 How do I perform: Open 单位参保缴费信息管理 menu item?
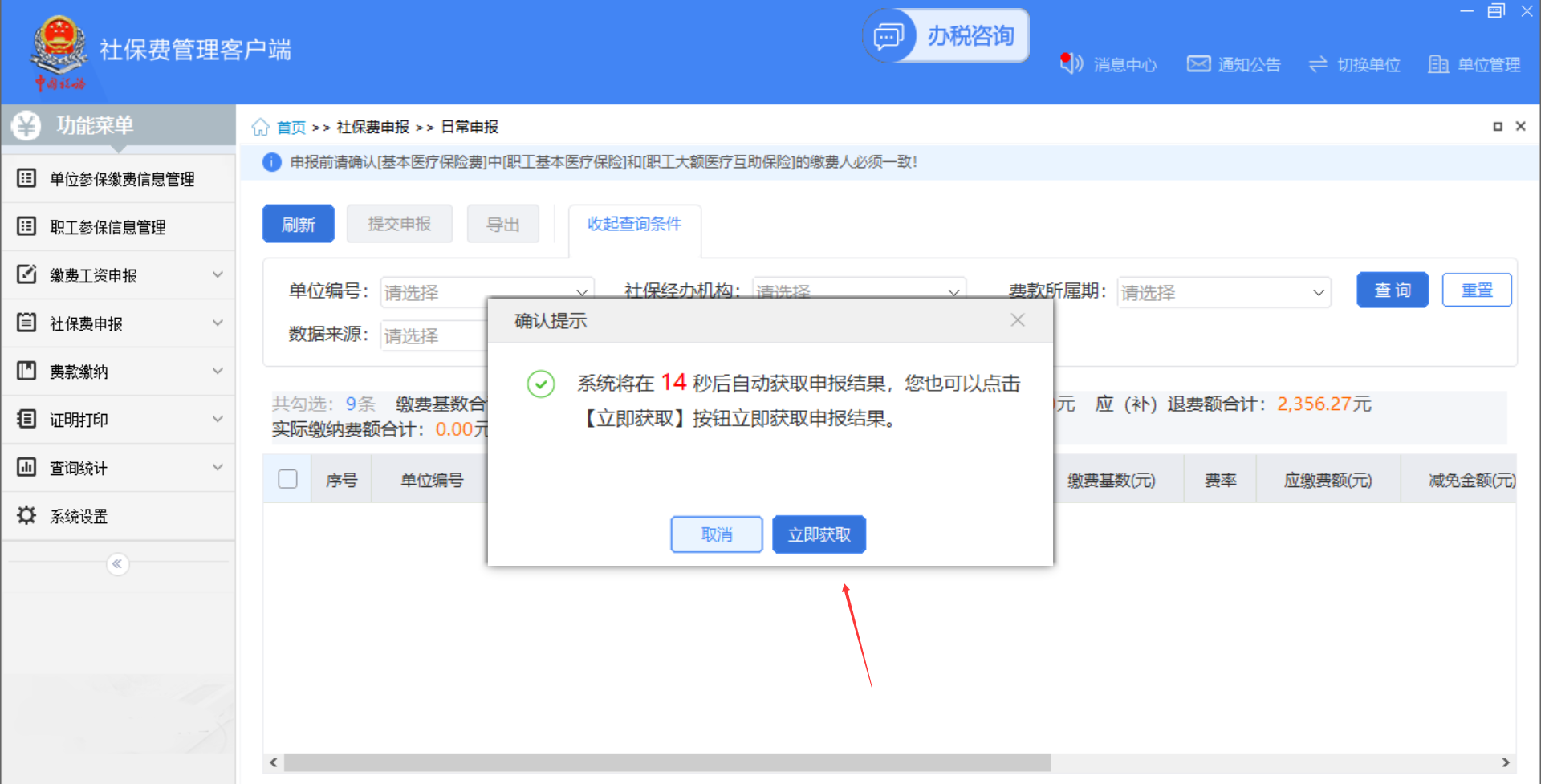(122, 179)
